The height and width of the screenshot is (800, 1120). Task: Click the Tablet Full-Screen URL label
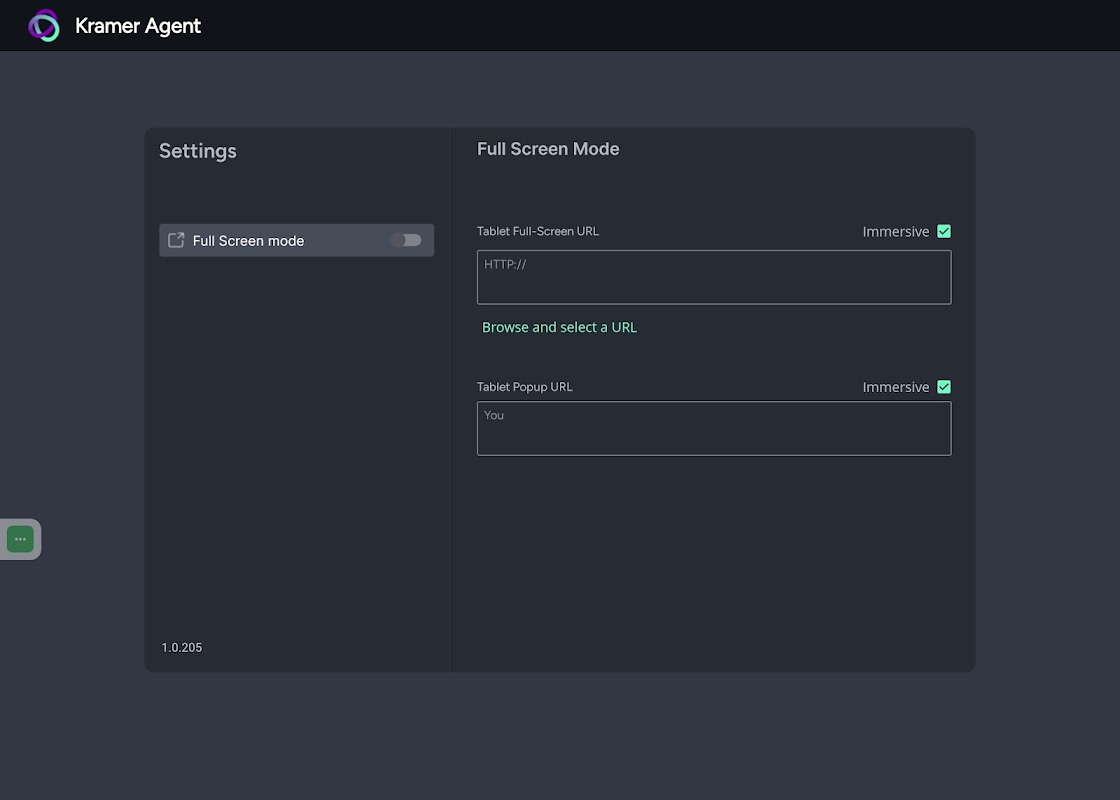[538, 231]
